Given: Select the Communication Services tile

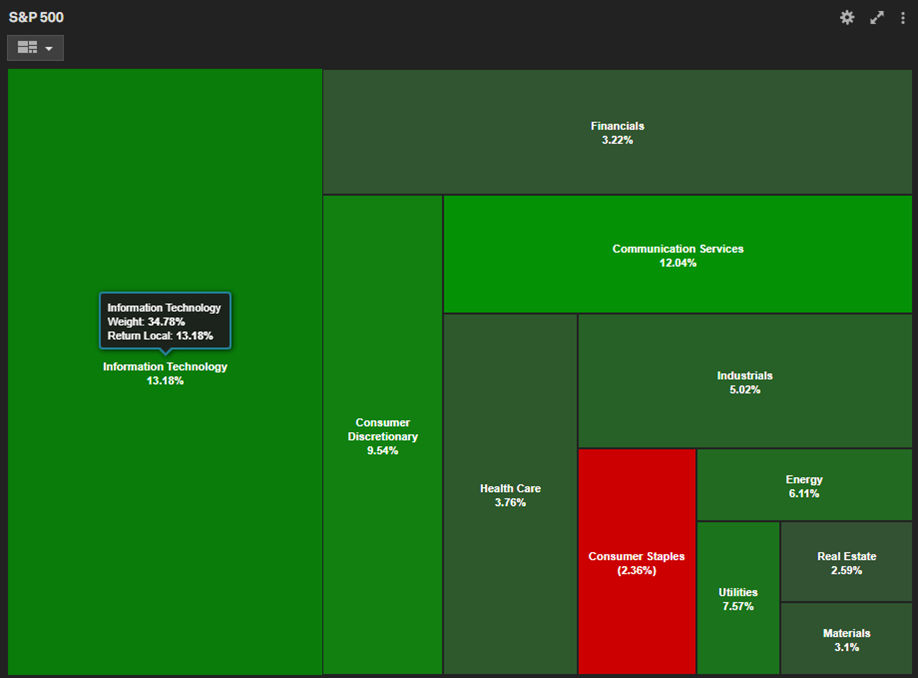Looking at the screenshot, I should (x=677, y=255).
